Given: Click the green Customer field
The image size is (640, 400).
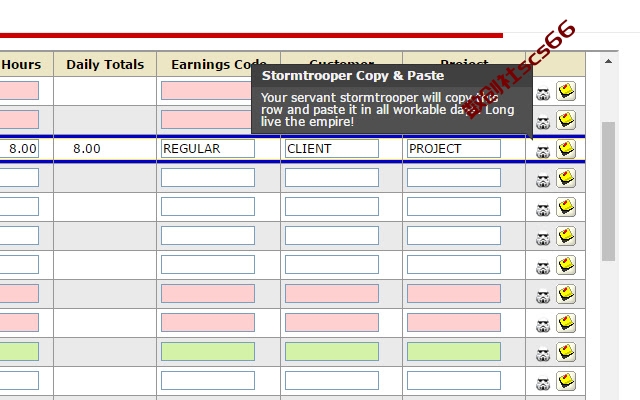Looking at the screenshot, I should 332,351.
